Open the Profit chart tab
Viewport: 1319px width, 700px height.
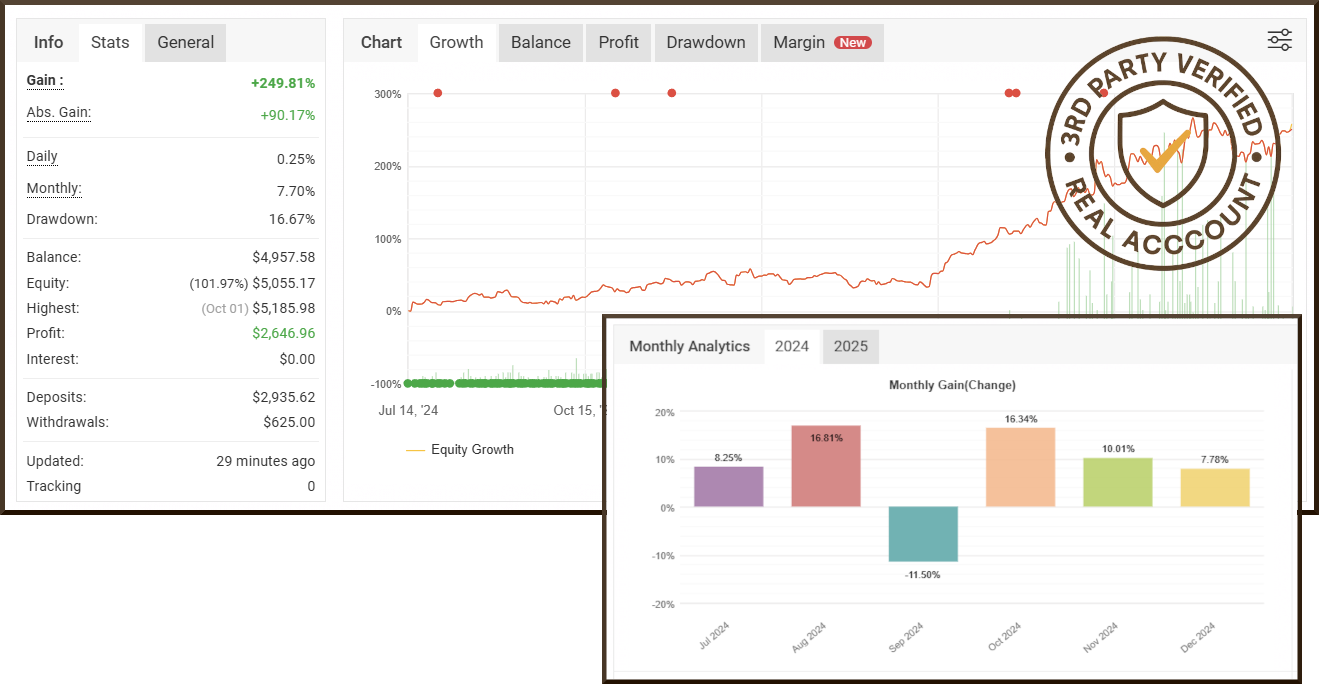618,43
